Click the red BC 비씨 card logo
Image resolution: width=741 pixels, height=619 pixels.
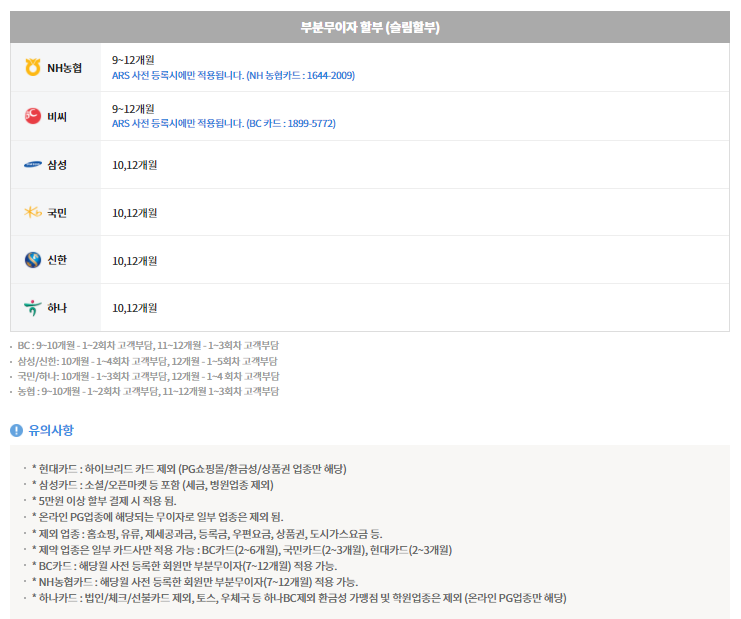click(33, 116)
